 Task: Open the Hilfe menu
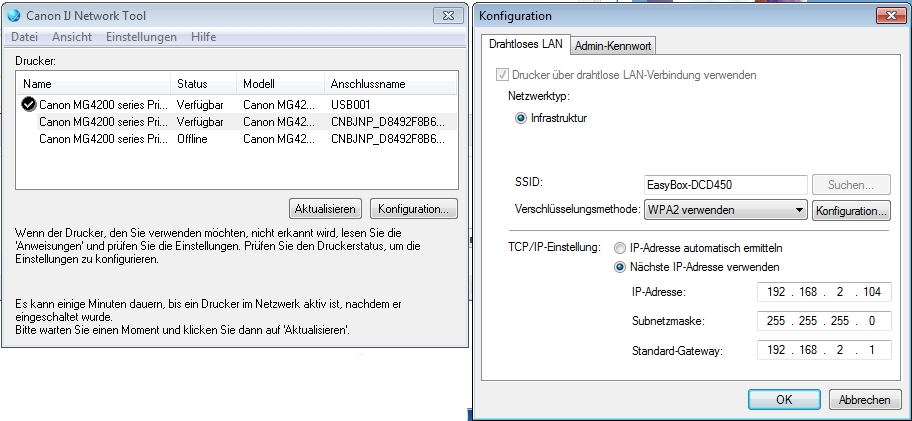(x=204, y=37)
